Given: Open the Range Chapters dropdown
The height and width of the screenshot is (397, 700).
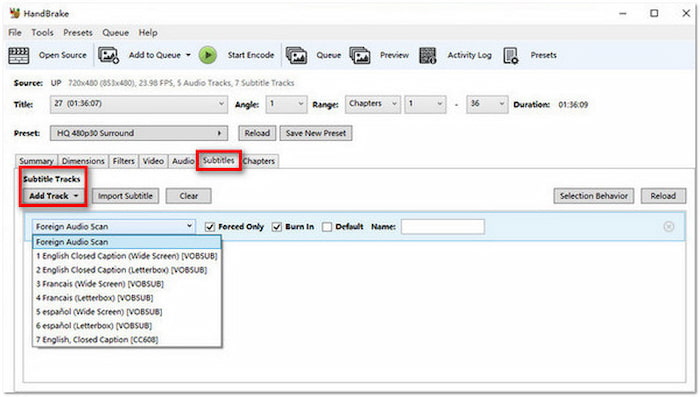Looking at the screenshot, I should pos(372,104).
